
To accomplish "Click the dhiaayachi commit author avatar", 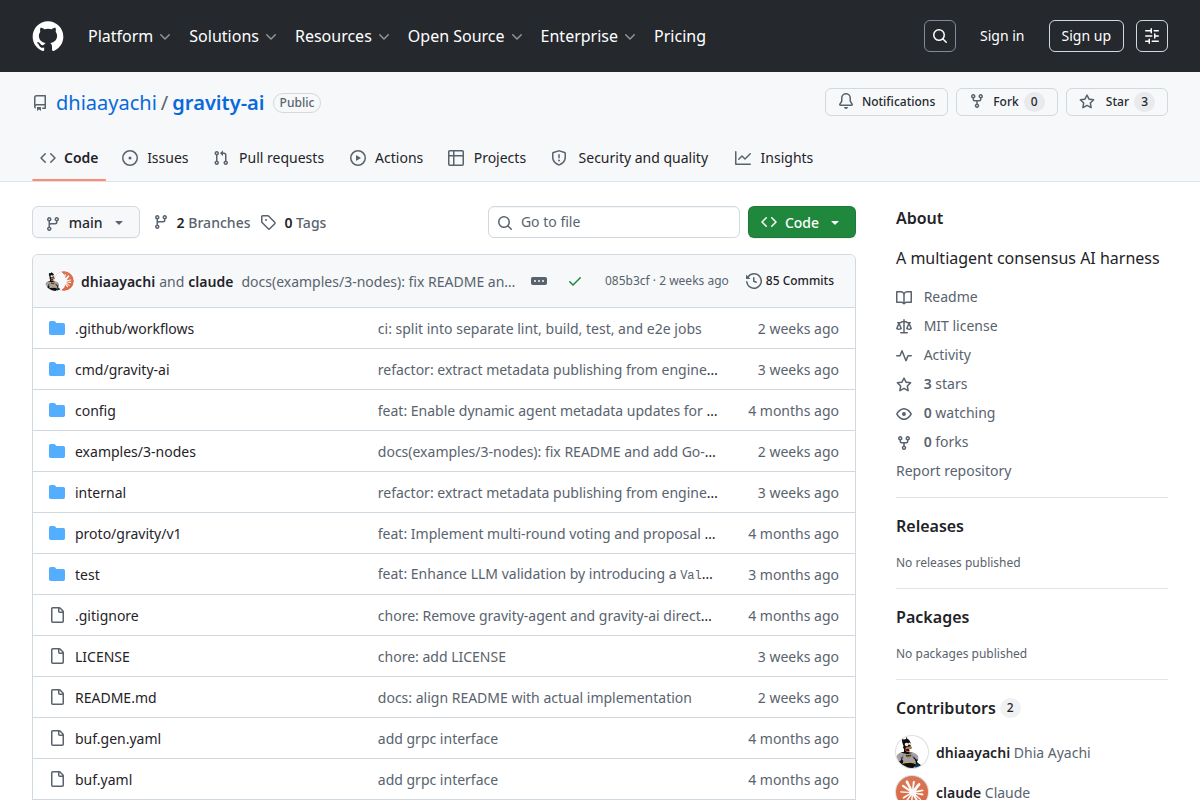I will (x=54, y=281).
